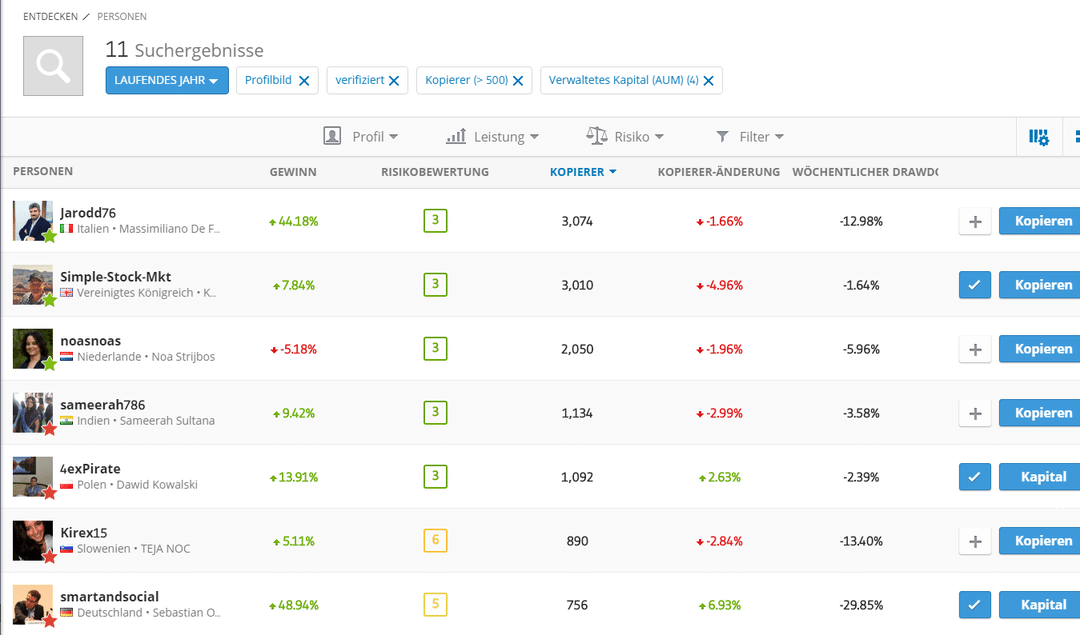Image resolution: width=1080 pixels, height=635 pixels.
Task: Toggle watchlist checkmark for 4exPirate
Action: (x=975, y=477)
